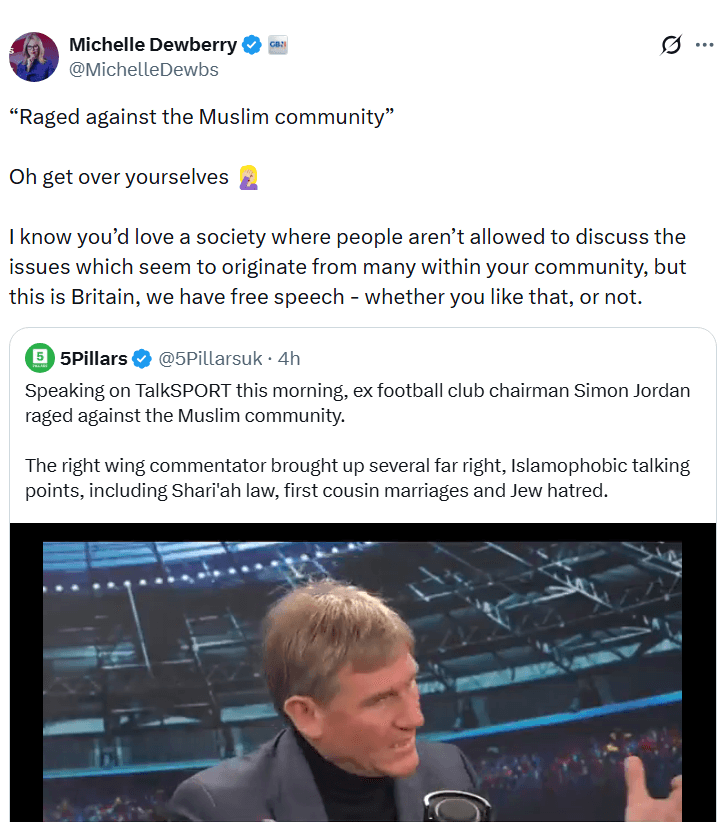Click the quoted post card header area
This screenshot has width=721, height=822.
(362, 359)
